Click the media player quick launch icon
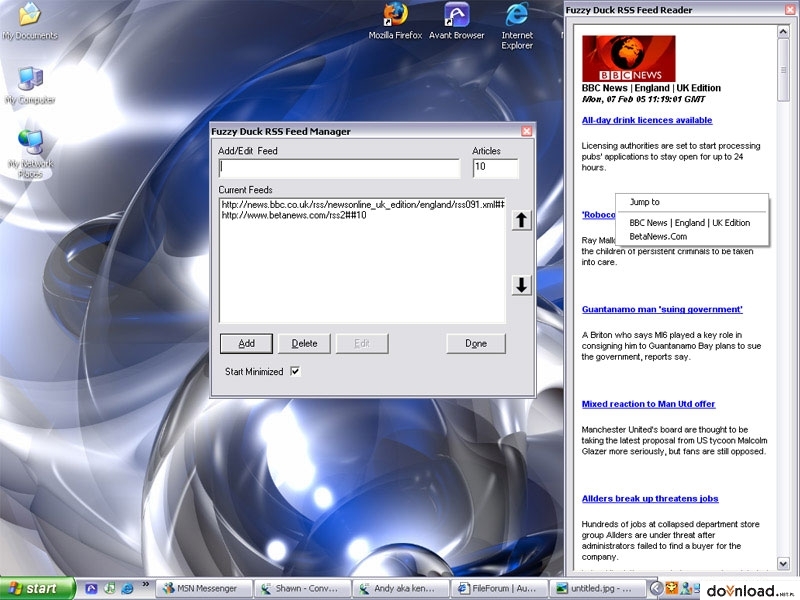 109,588
